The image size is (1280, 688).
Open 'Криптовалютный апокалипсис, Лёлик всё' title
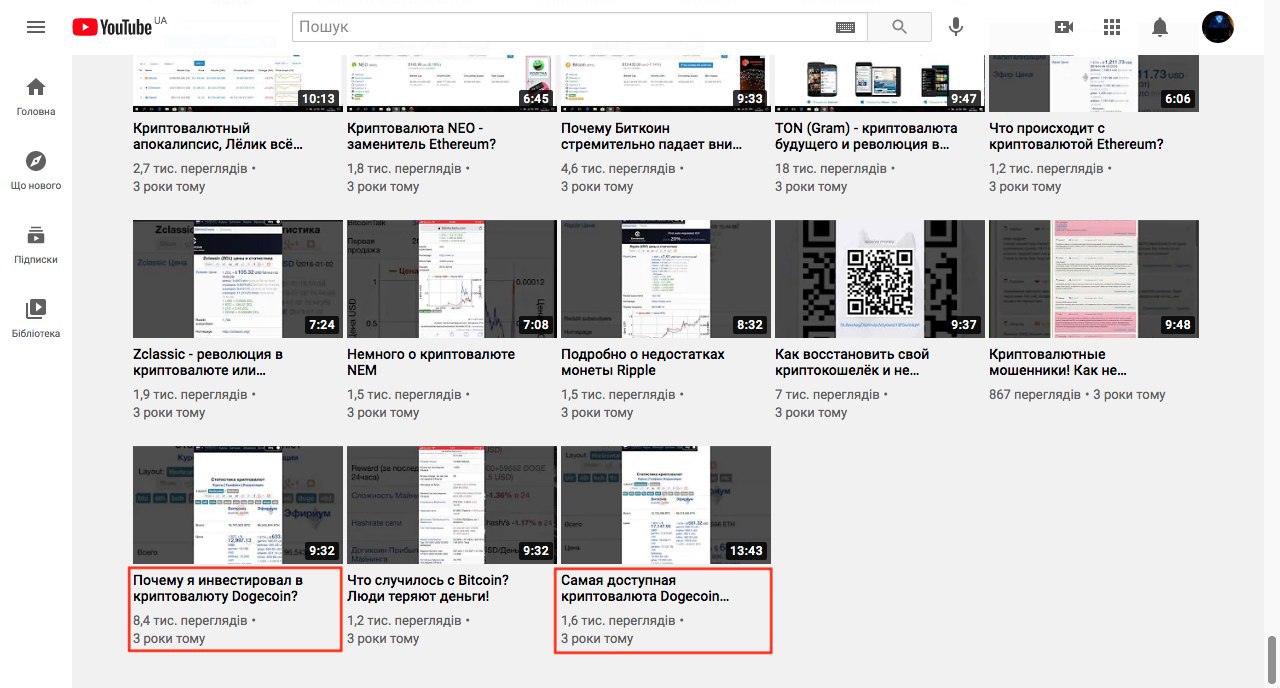217,136
